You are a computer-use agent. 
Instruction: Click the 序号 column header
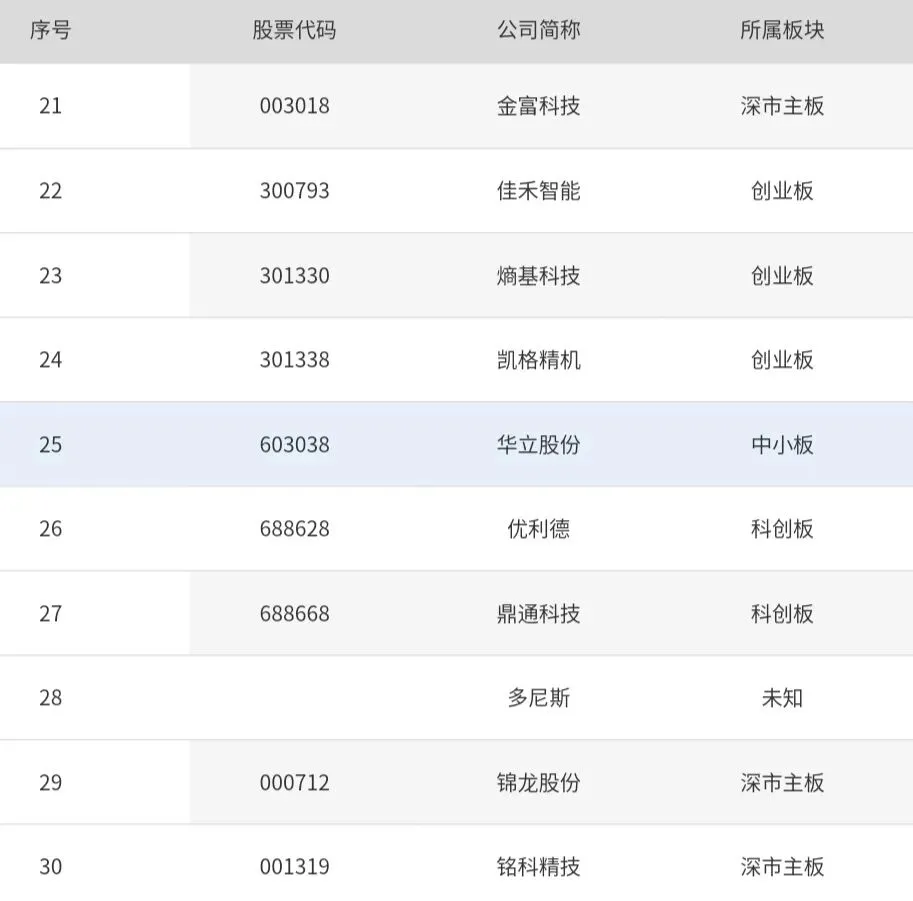51,30
